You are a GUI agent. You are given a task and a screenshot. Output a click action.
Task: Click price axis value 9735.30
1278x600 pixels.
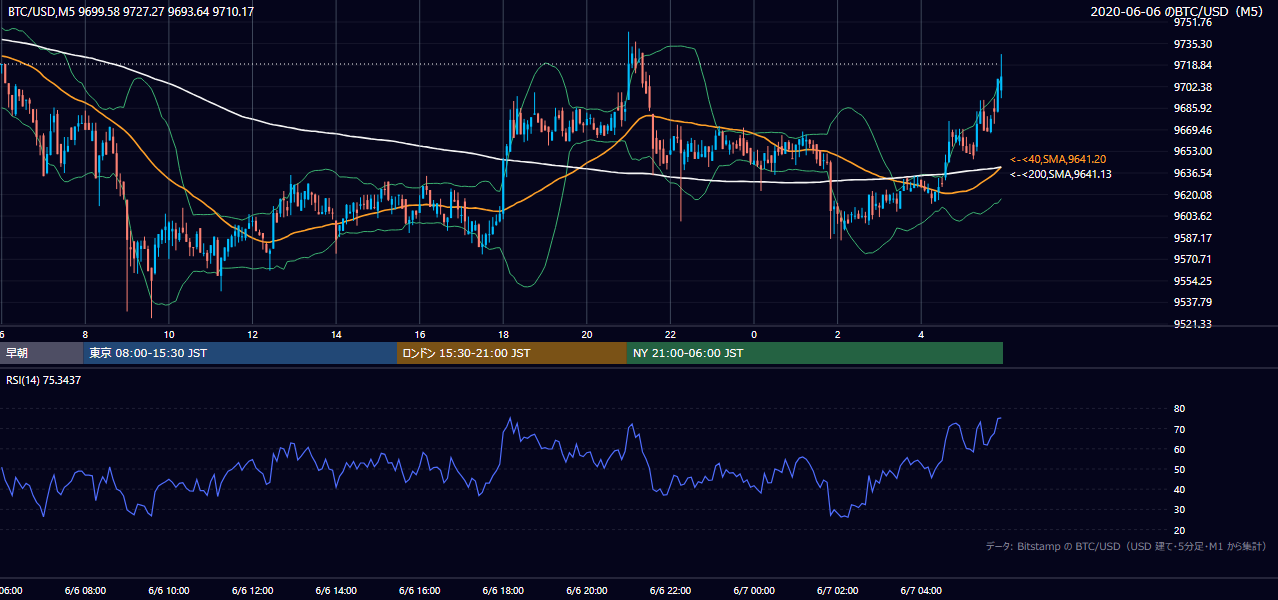pos(1192,44)
